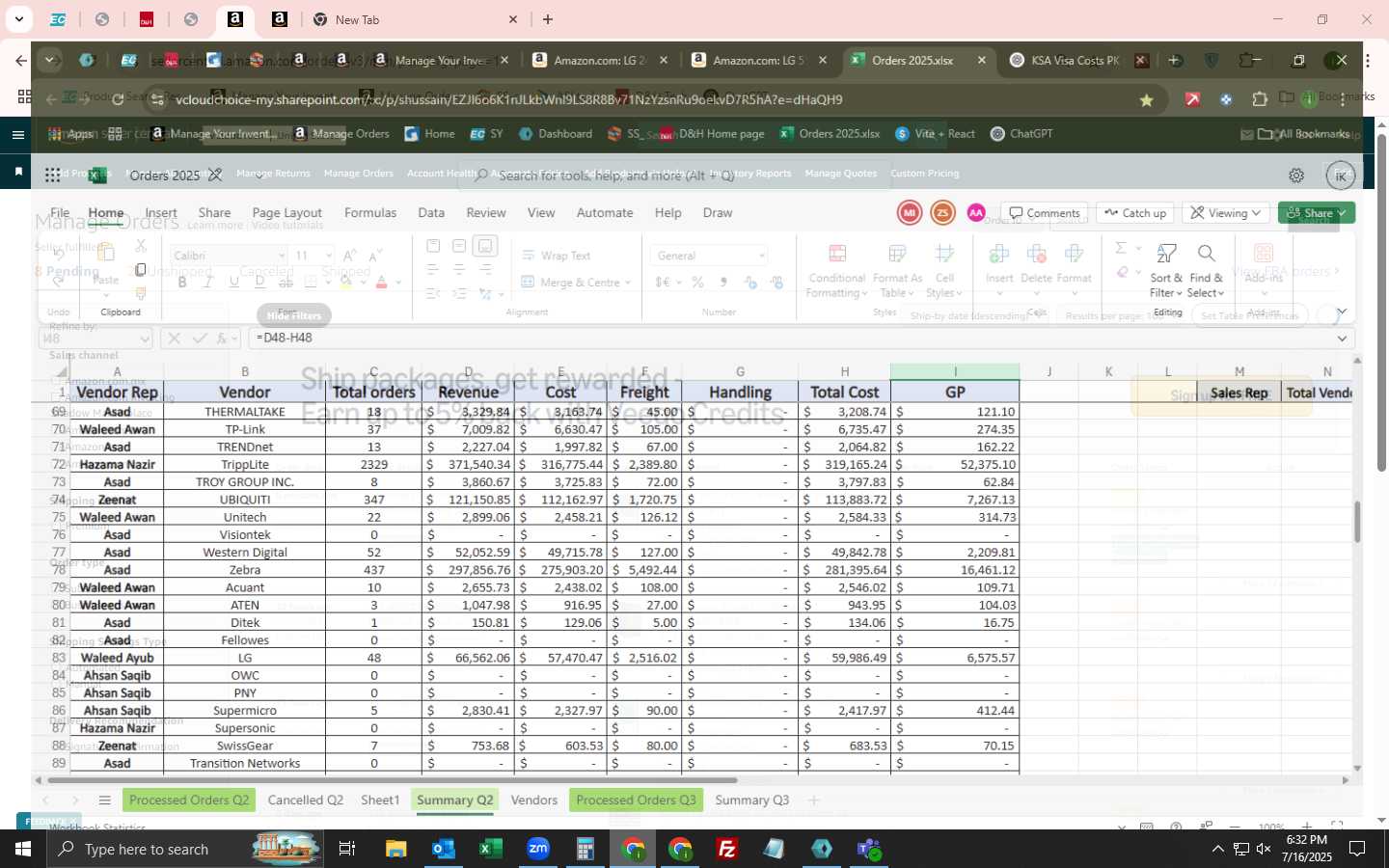The width and height of the screenshot is (1389, 868).
Task: Open the Insert ribbon tab
Action: click(161, 213)
